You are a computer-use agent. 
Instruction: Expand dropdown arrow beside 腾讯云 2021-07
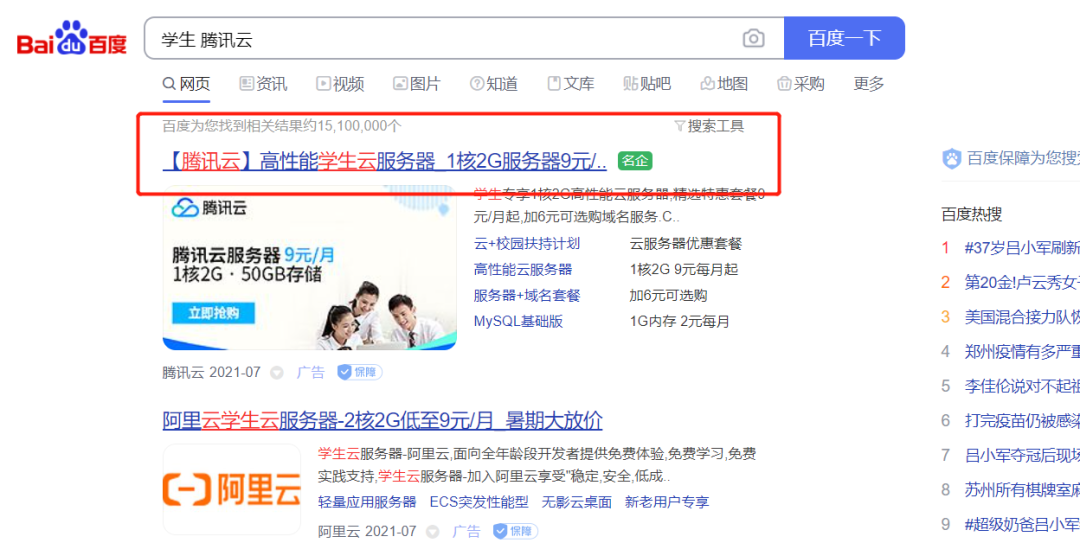(x=277, y=373)
